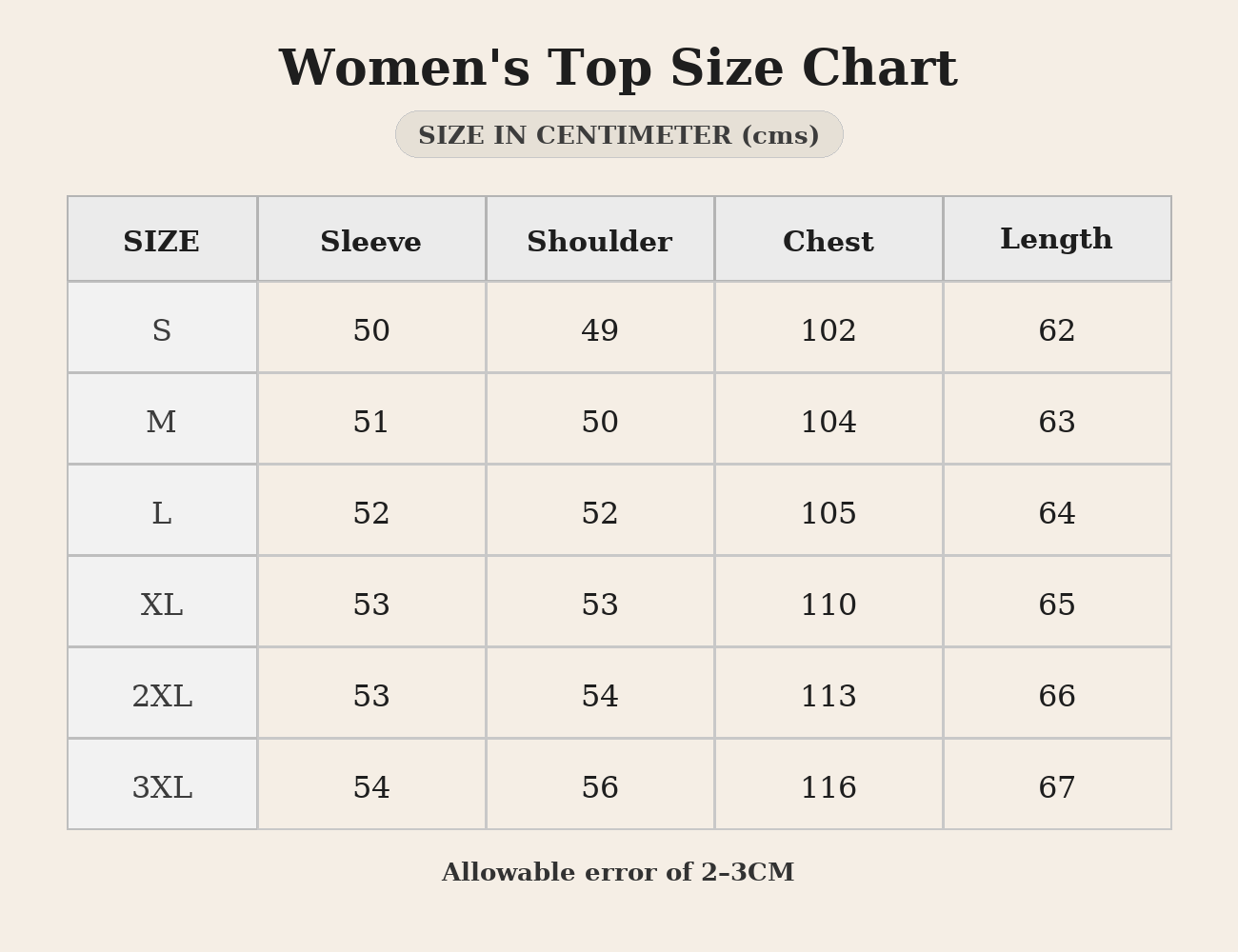Click the M size row label
This screenshot has width=1238, height=952.
[162, 422]
